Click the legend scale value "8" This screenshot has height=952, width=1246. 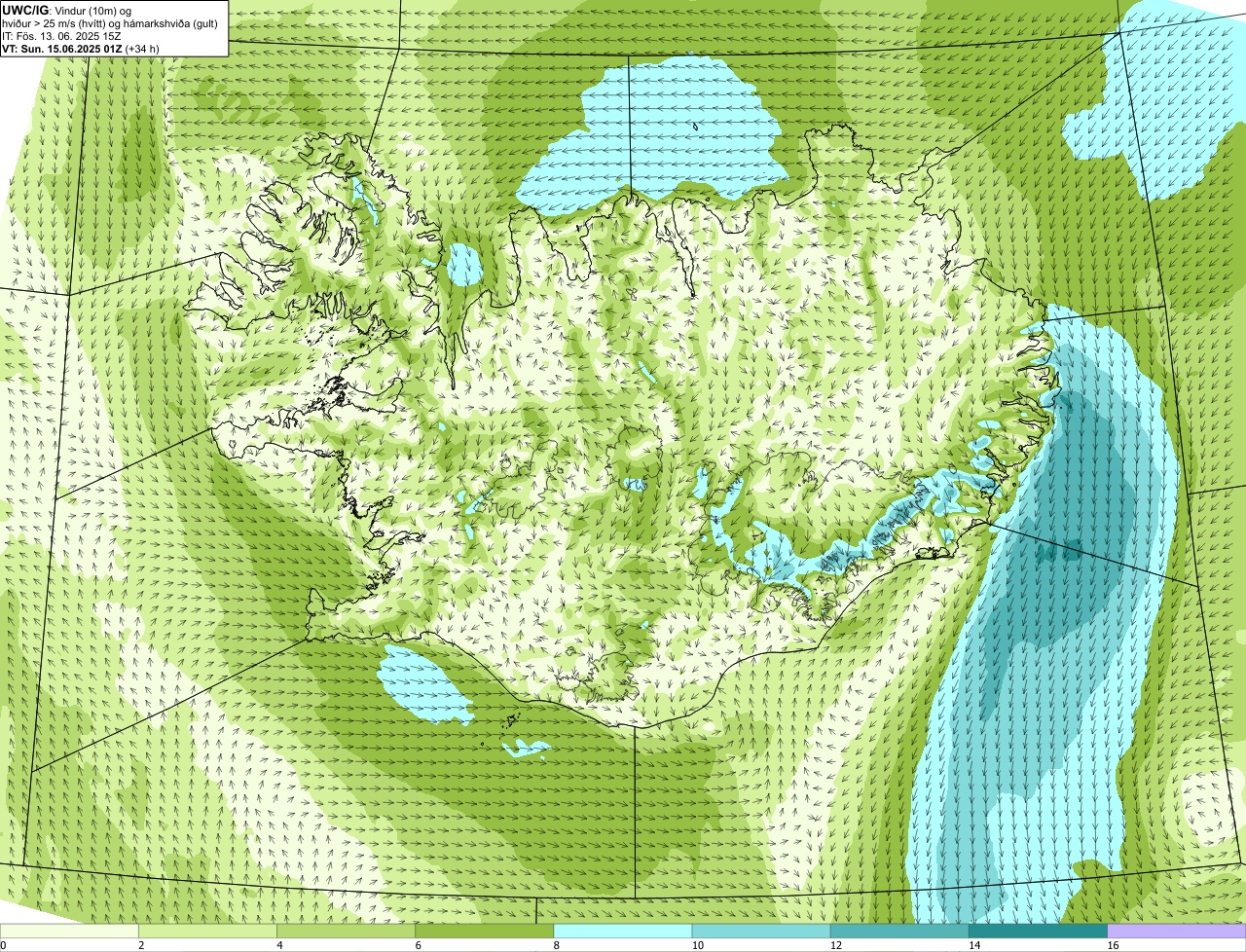tap(557, 945)
